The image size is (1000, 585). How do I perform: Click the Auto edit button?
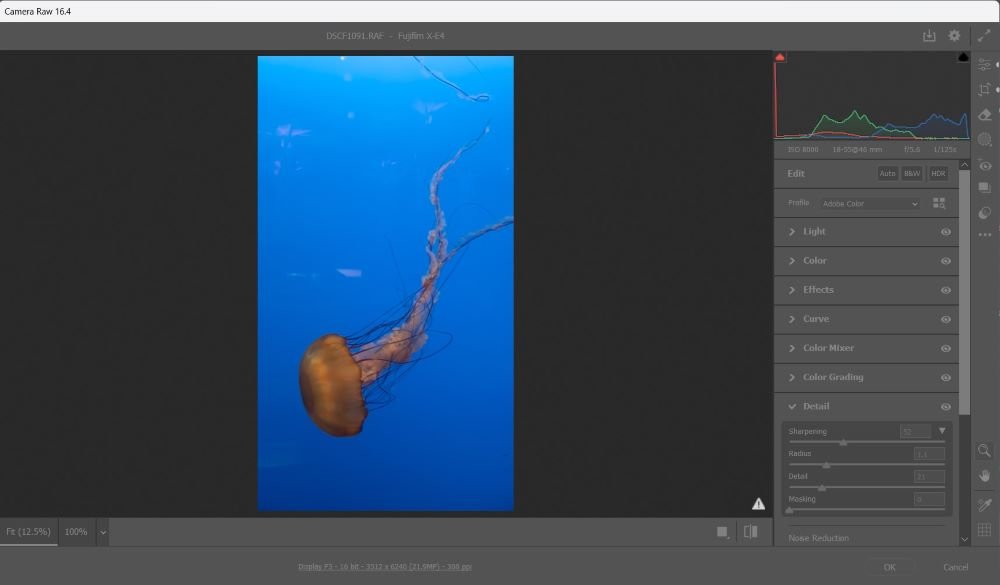click(887, 174)
